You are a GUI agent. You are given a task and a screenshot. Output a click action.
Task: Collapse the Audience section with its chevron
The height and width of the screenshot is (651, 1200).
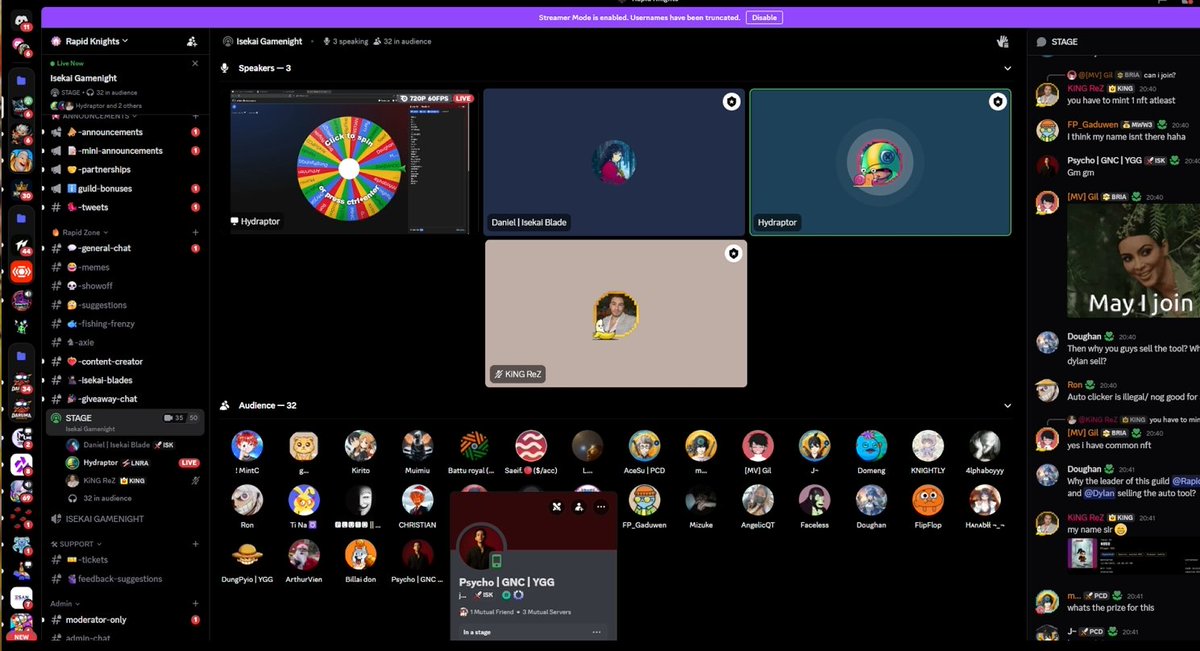[x=1007, y=406]
